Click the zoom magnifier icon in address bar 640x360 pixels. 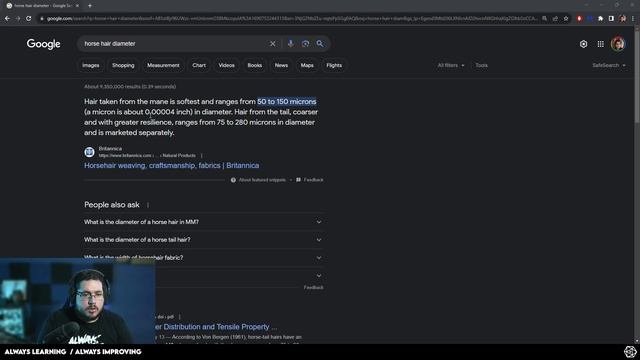tap(544, 18)
